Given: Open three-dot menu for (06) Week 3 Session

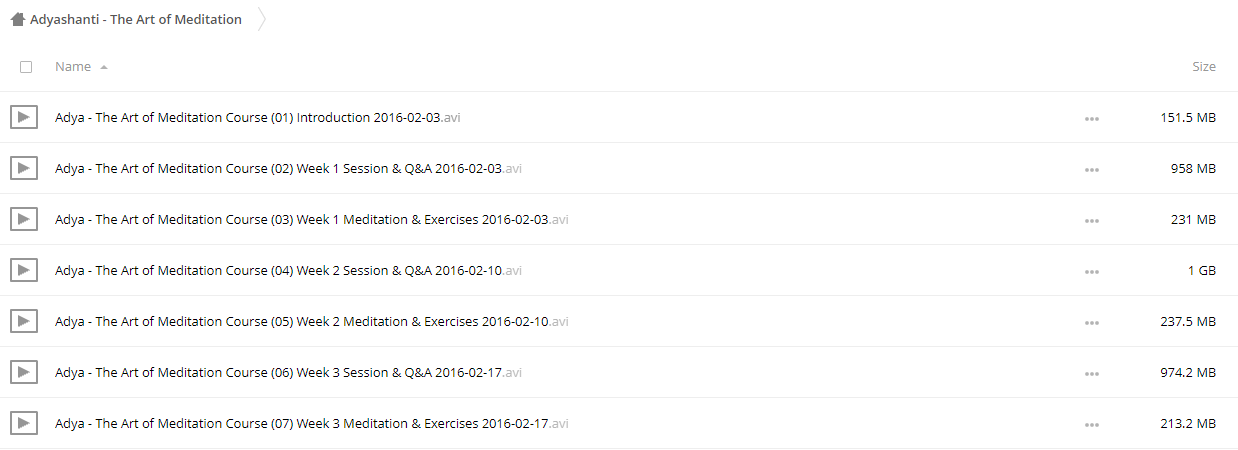Looking at the screenshot, I should (1091, 373).
